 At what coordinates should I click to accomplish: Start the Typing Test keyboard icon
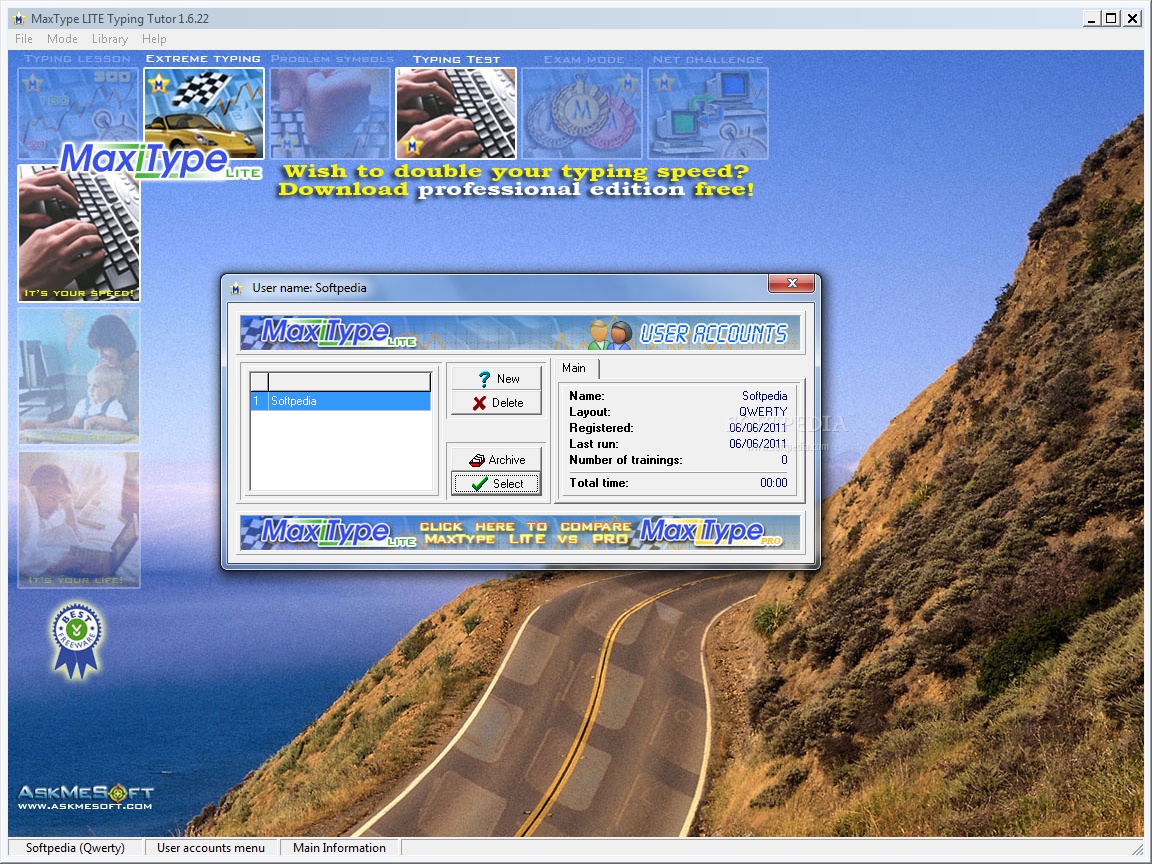coord(456,113)
